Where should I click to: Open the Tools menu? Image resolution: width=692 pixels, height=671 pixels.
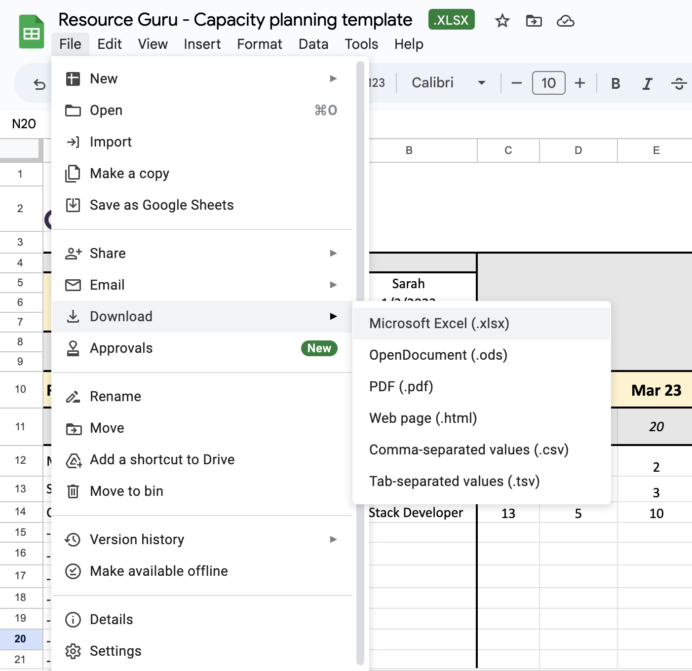[361, 44]
